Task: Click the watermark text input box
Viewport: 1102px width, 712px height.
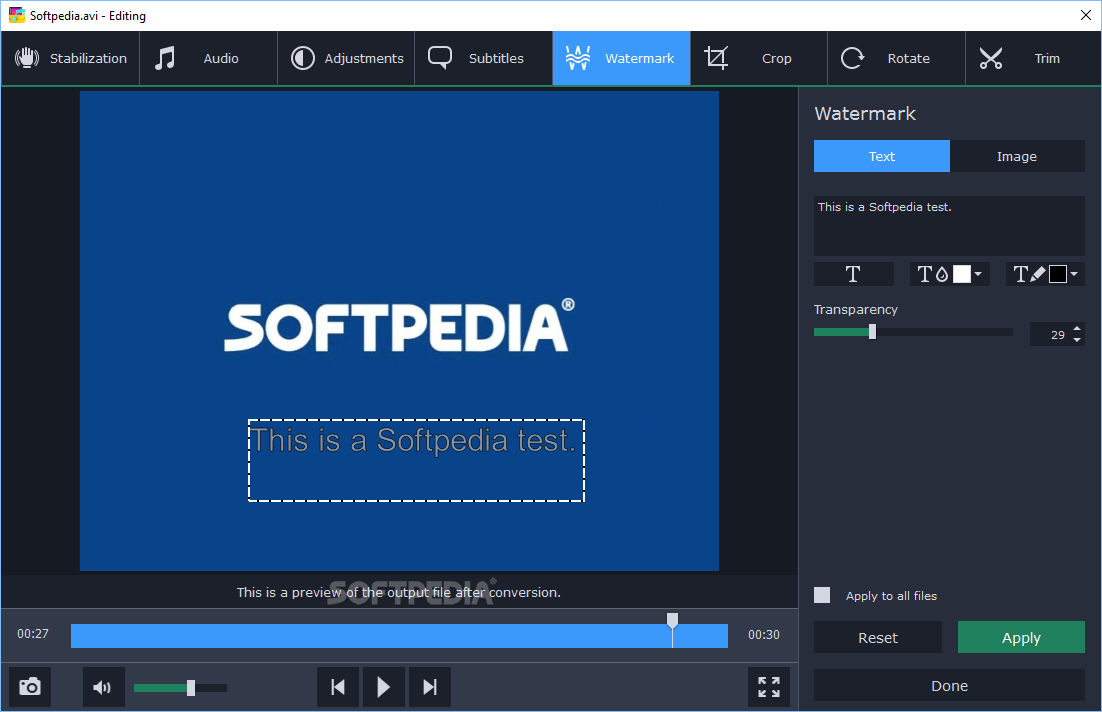Action: [x=949, y=226]
